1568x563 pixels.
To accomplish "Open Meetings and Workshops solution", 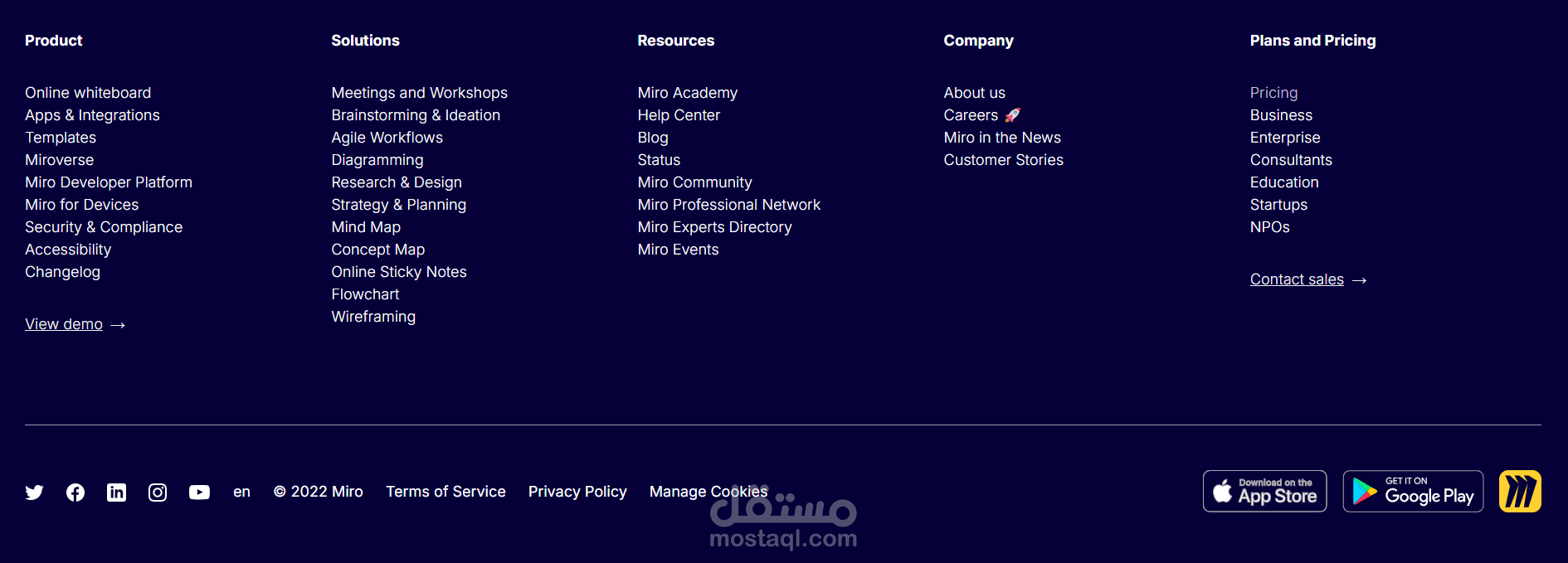I will pos(419,93).
